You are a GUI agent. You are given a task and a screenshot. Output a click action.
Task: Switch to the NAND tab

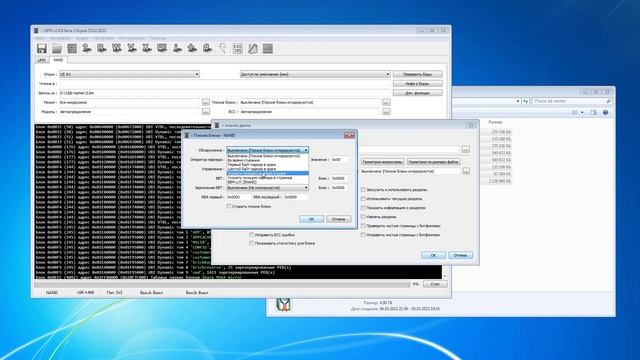[x=58, y=60]
